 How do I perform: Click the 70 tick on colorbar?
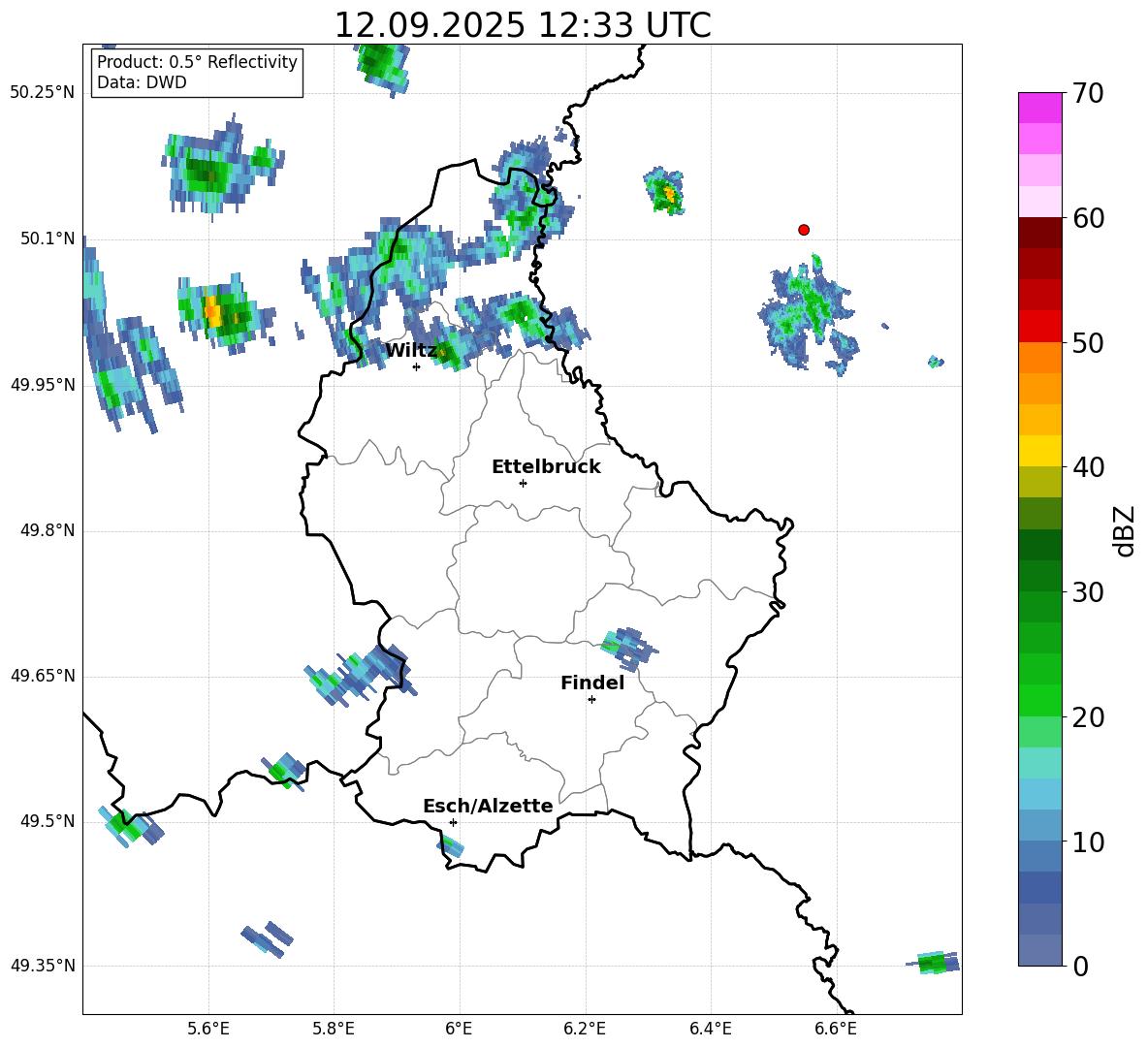(x=1087, y=94)
